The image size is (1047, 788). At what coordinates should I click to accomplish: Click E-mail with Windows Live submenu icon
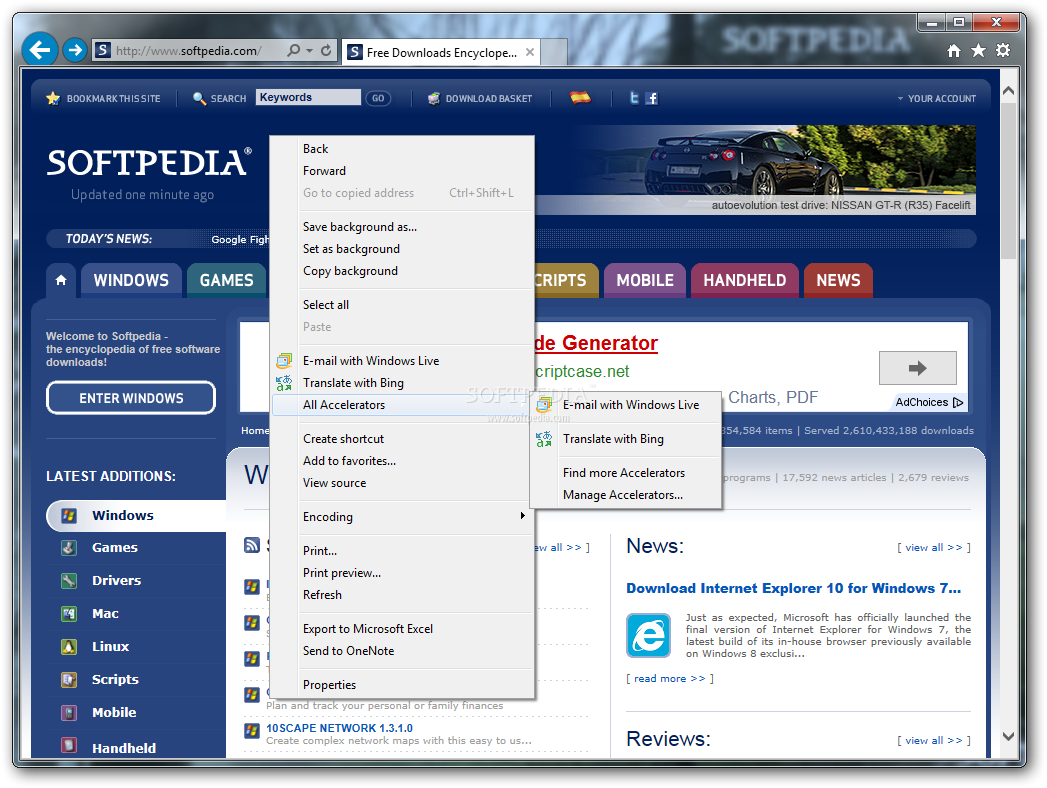(545, 405)
